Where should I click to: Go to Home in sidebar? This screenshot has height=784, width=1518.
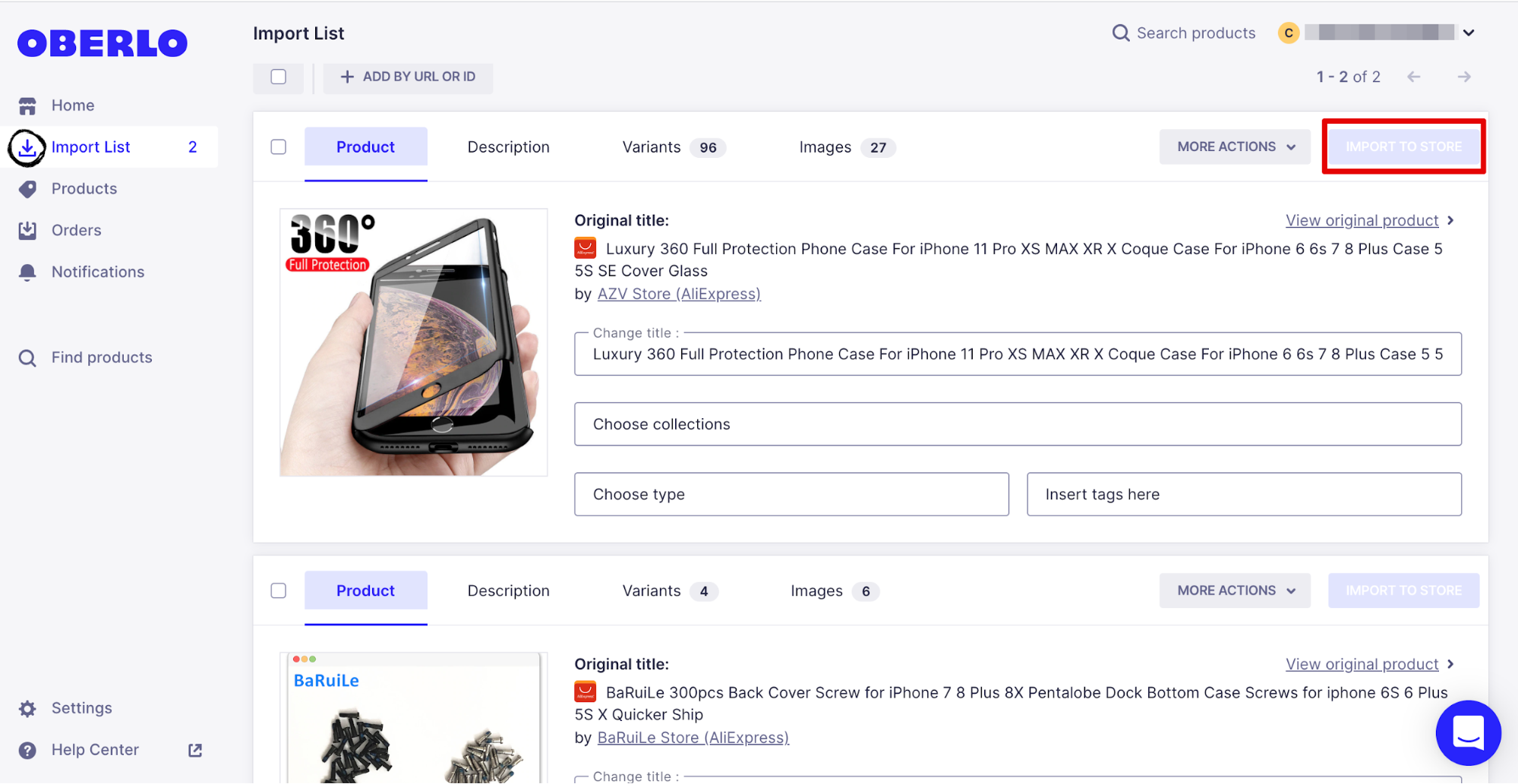73,105
